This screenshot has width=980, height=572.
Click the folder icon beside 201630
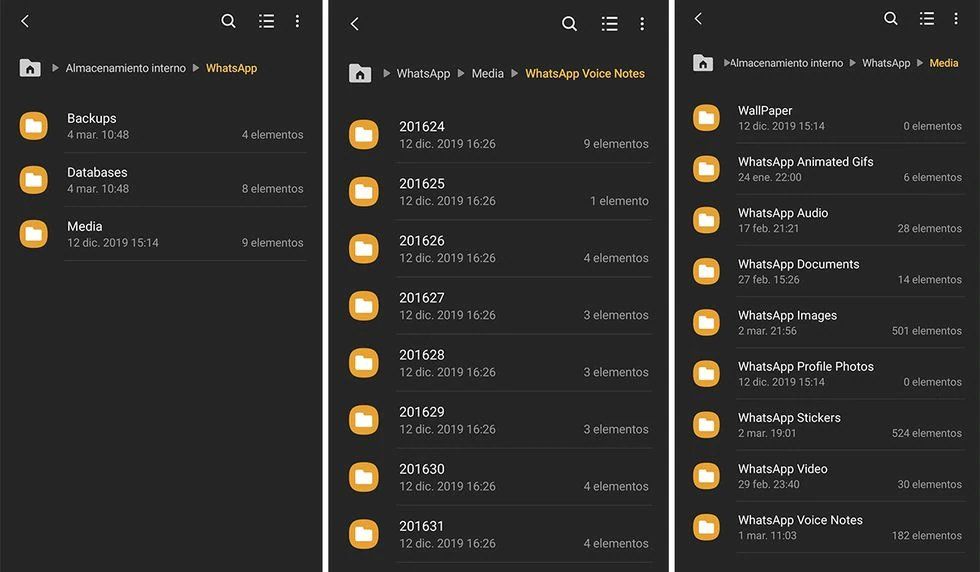click(x=364, y=477)
